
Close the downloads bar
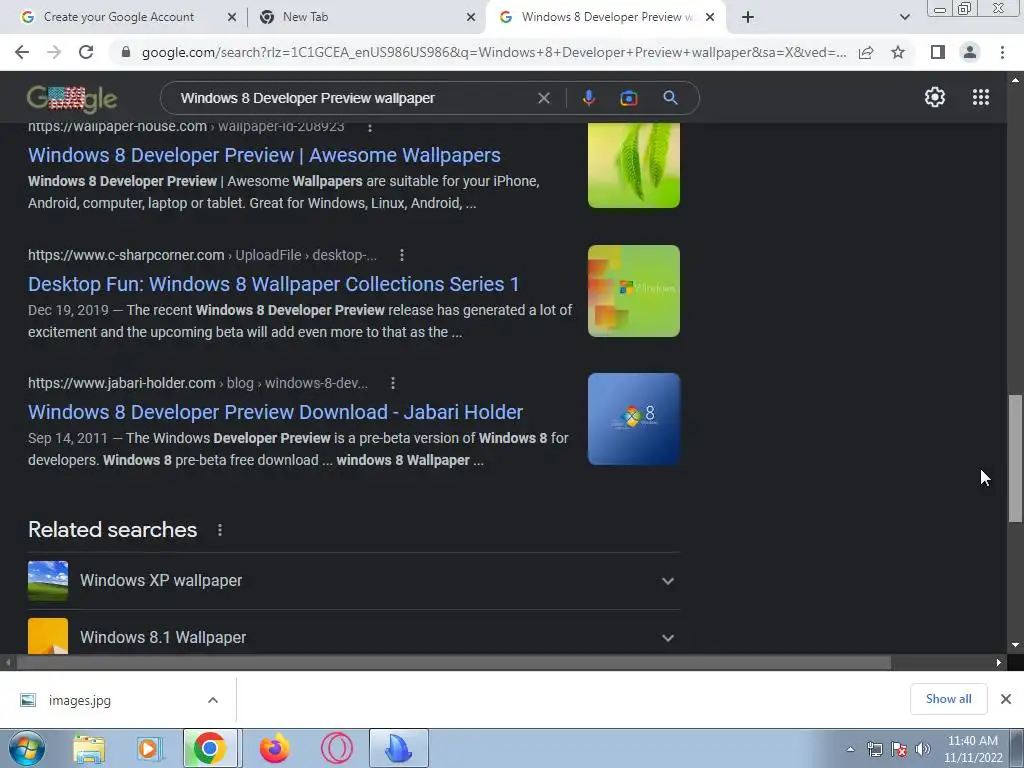pos(1006,699)
